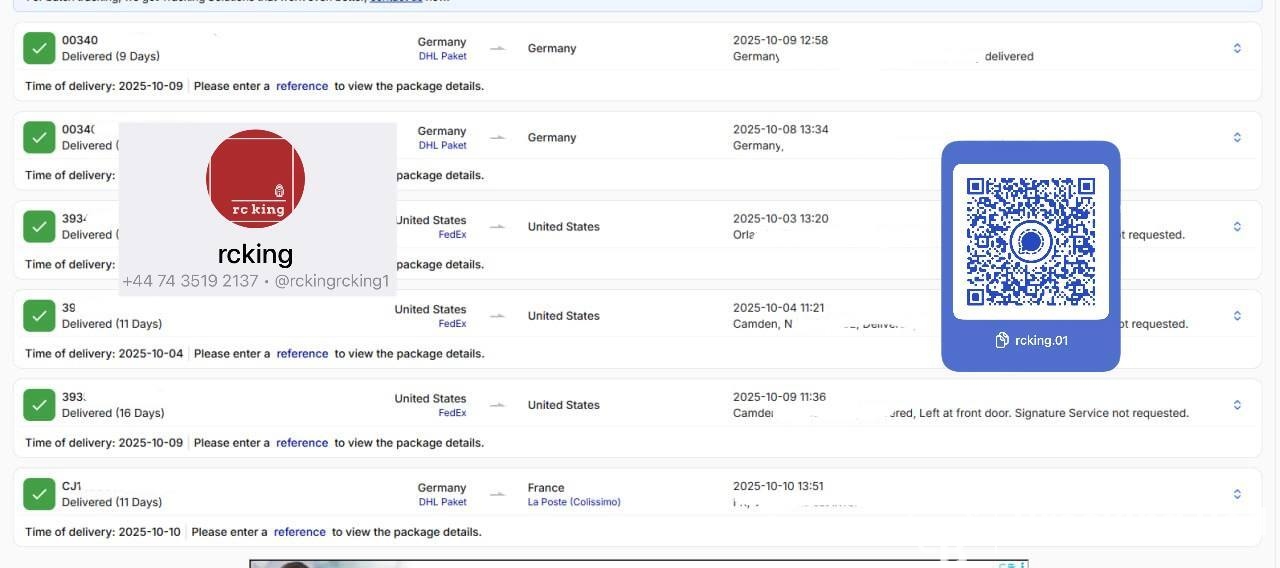
Task: Click reference link in 2025-10-10 delivery row
Action: (x=300, y=532)
